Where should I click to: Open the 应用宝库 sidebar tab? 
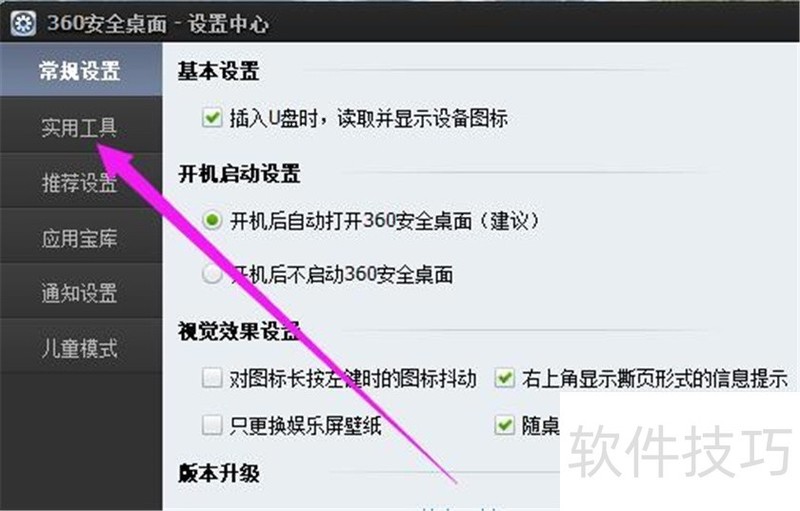point(81,238)
